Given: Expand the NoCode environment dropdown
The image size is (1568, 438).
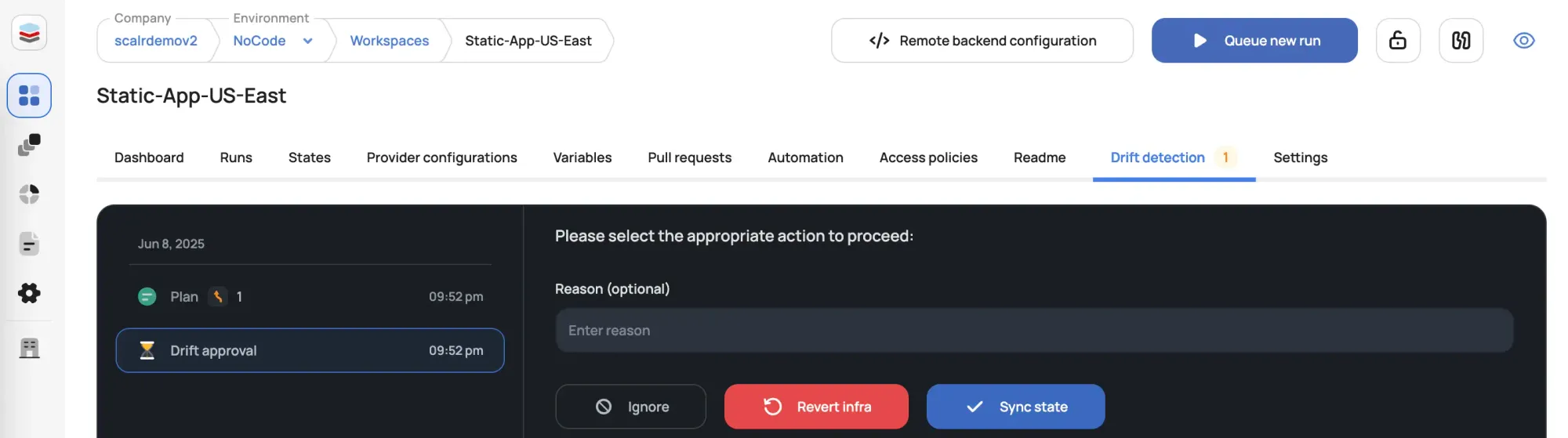Looking at the screenshot, I should (x=307, y=41).
